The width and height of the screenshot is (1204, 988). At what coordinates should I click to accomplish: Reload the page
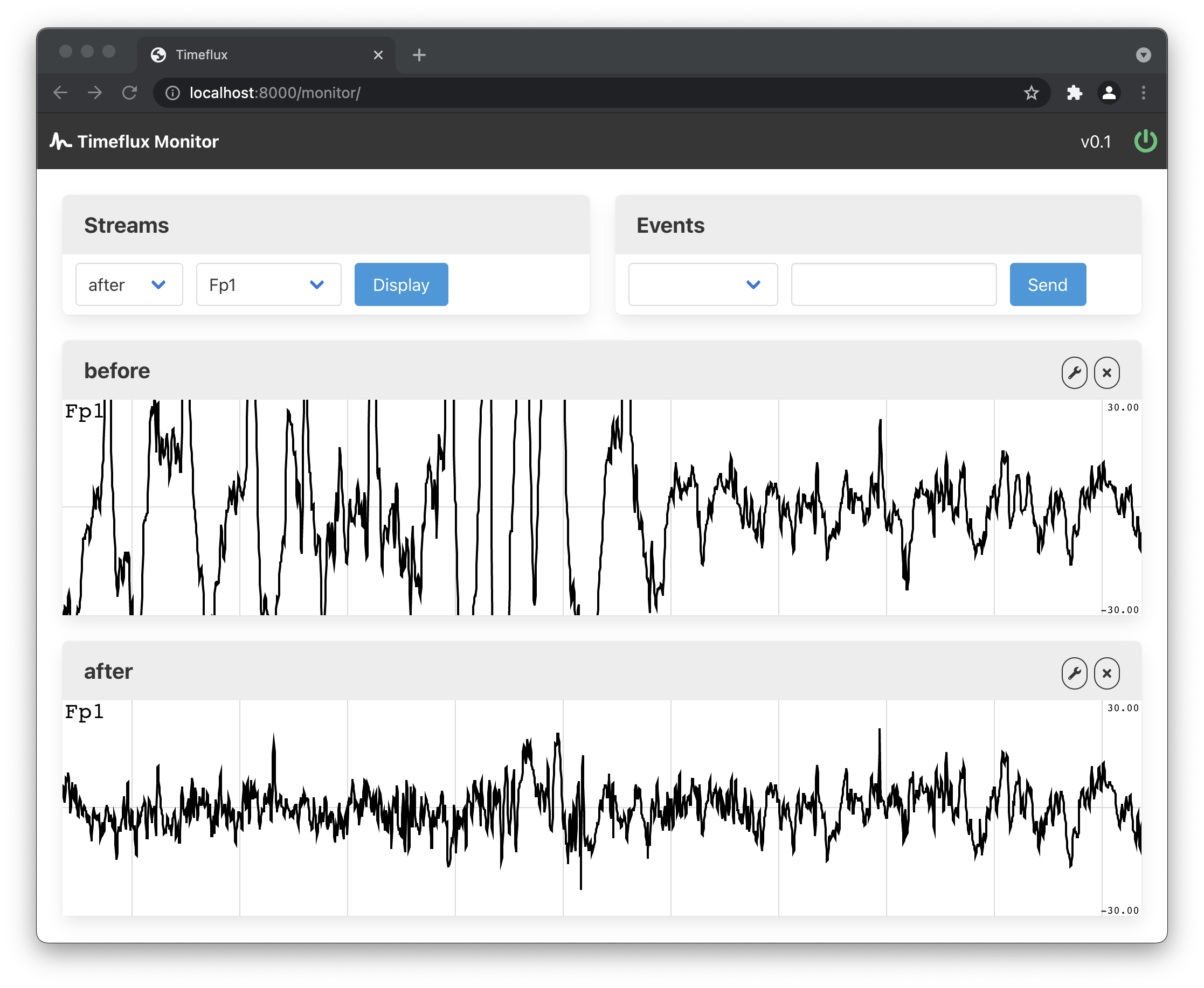pos(130,93)
